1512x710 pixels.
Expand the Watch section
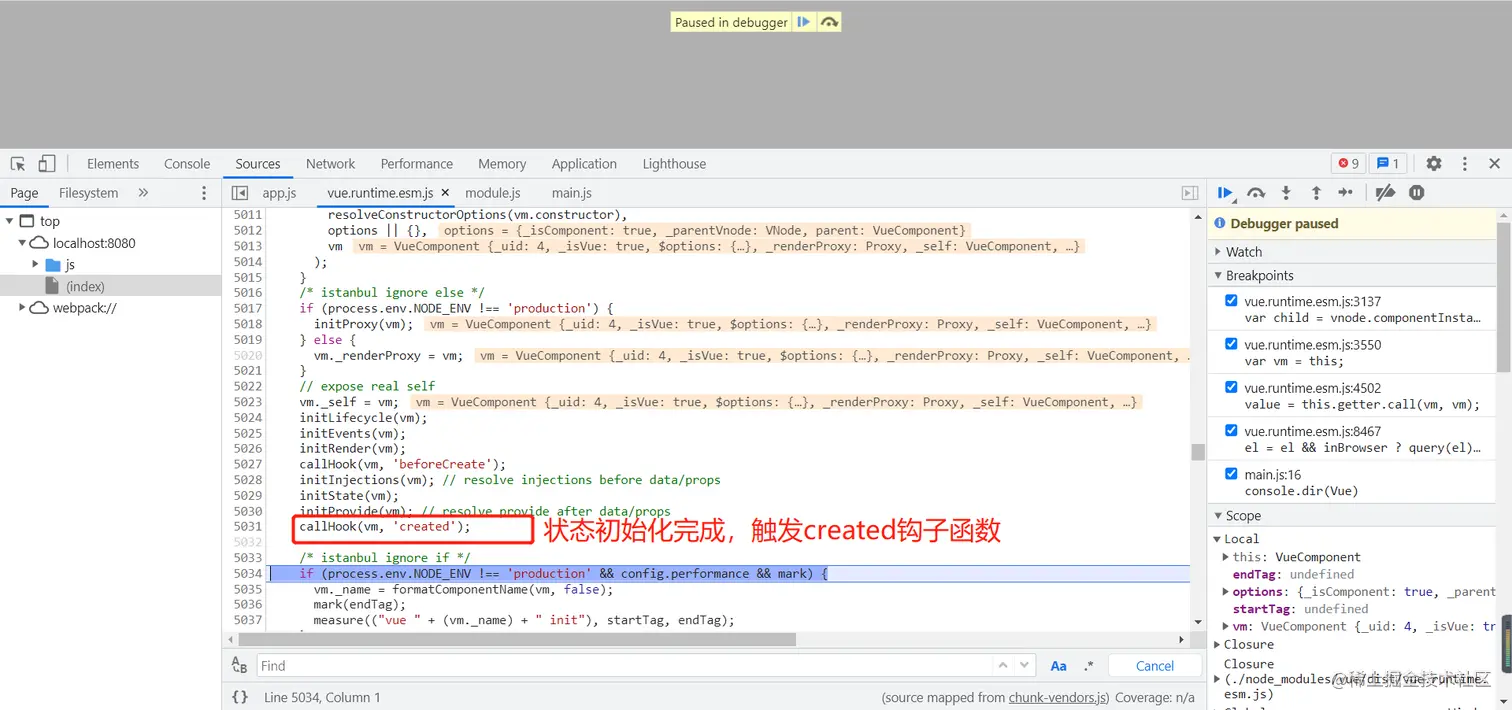coord(1352,252)
